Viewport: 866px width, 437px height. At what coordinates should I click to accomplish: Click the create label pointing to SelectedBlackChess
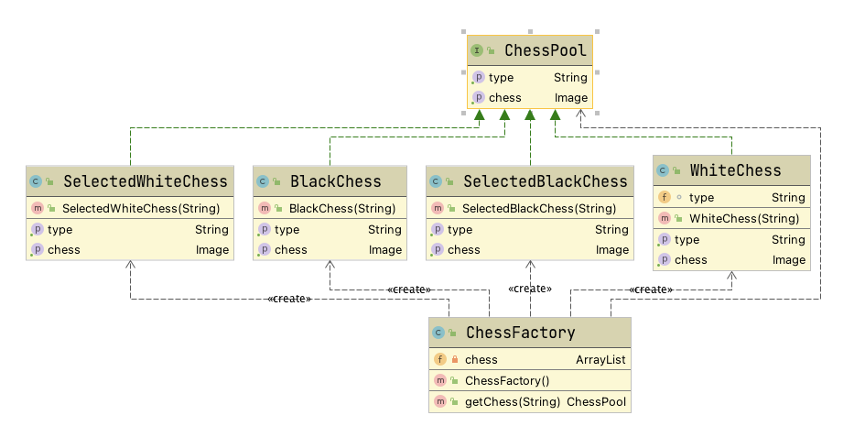[530, 288]
